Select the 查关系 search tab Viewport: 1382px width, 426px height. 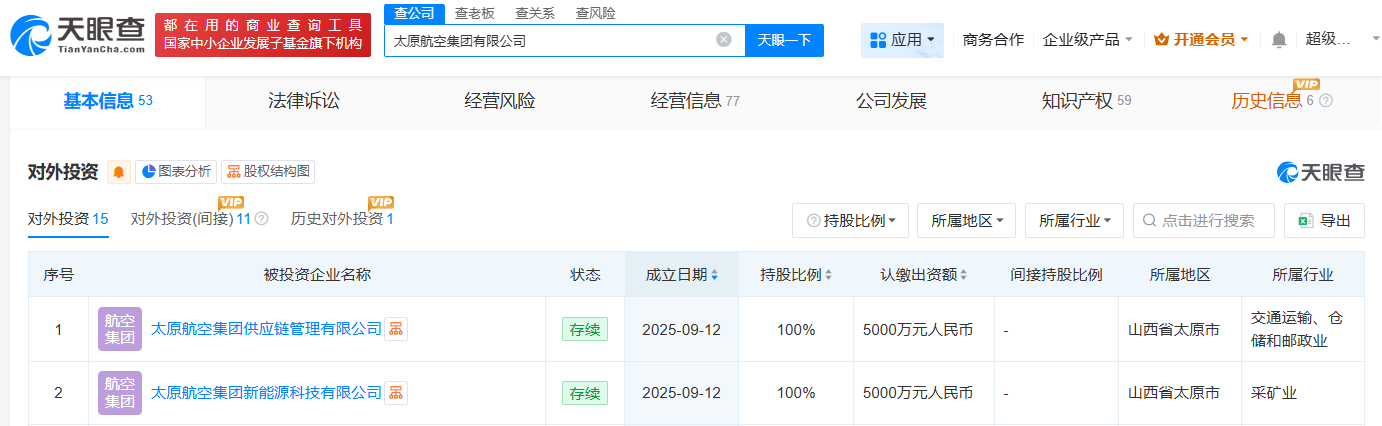(x=534, y=13)
